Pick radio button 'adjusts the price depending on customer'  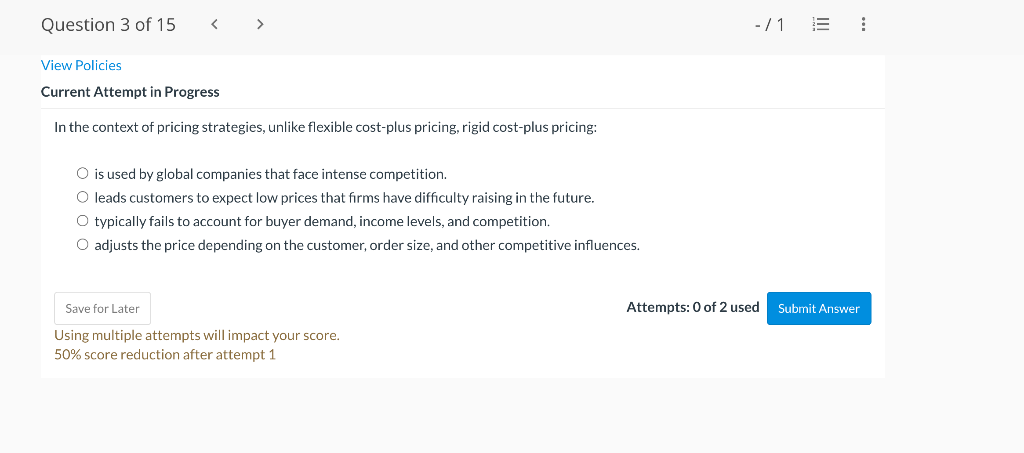tap(84, 245)
